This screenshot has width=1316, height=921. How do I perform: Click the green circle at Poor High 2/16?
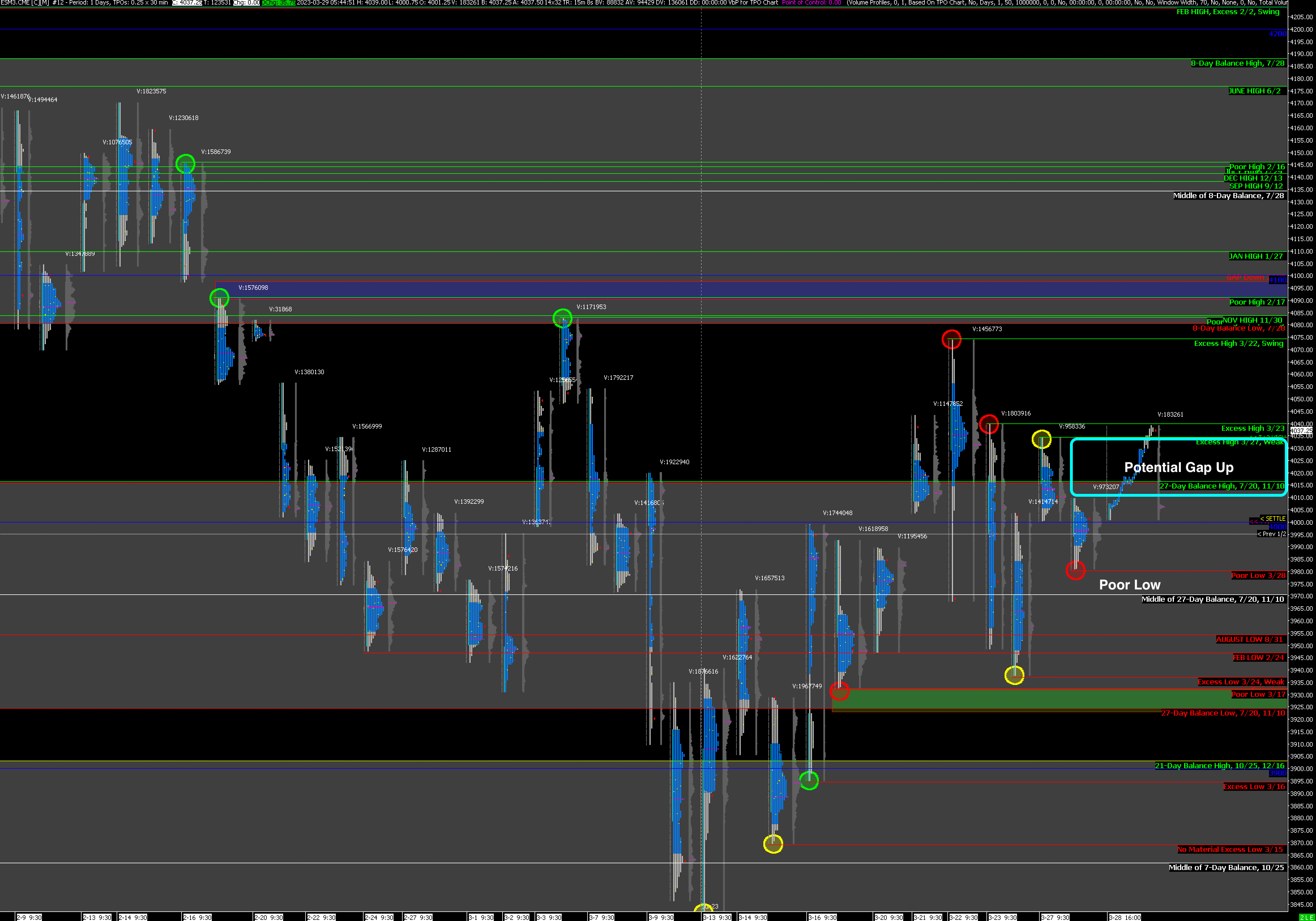click(x=185, y=164)
